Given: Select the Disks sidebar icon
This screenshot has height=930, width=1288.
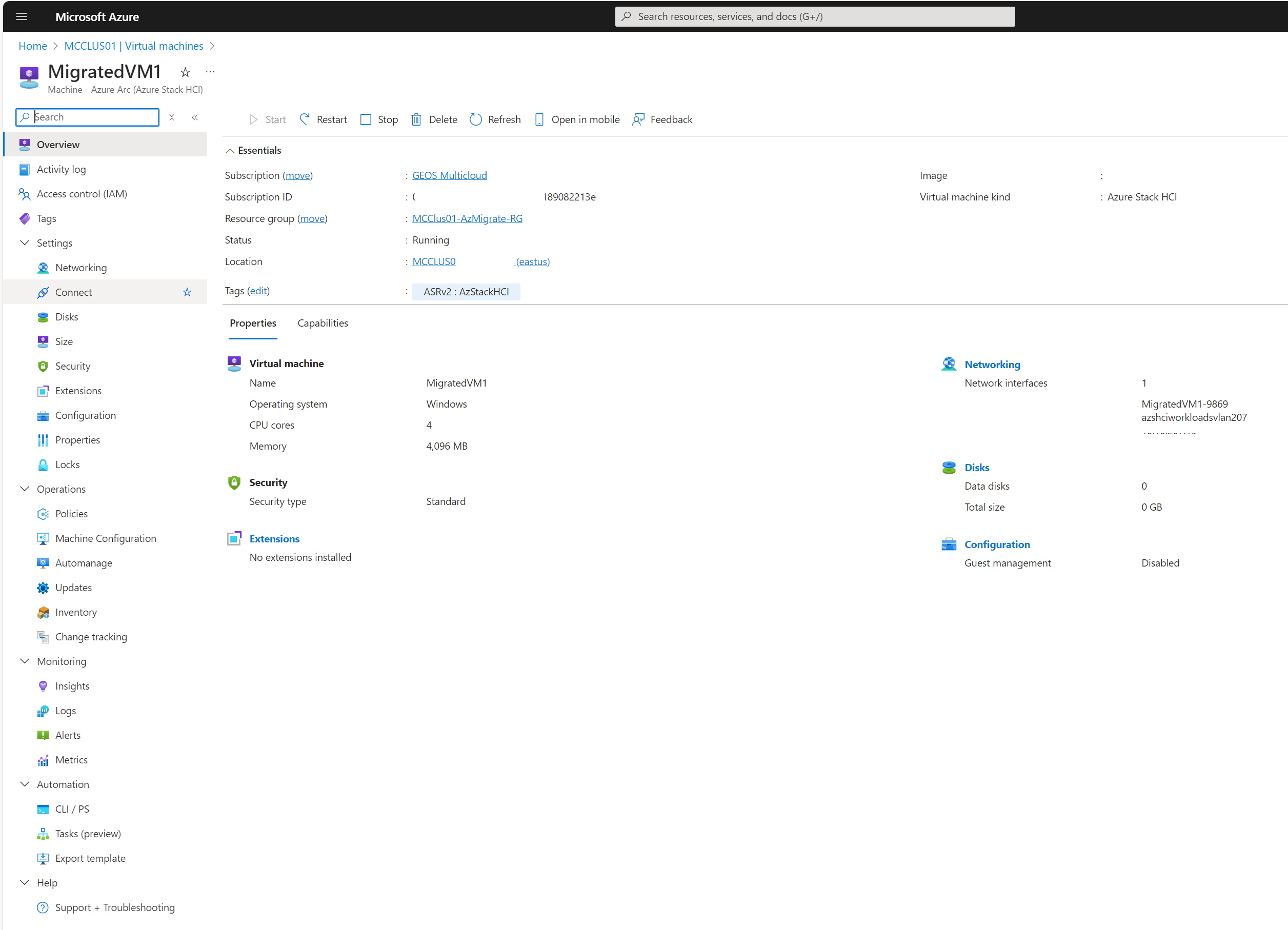Looking at the screenshot, I should coord(43,317).
